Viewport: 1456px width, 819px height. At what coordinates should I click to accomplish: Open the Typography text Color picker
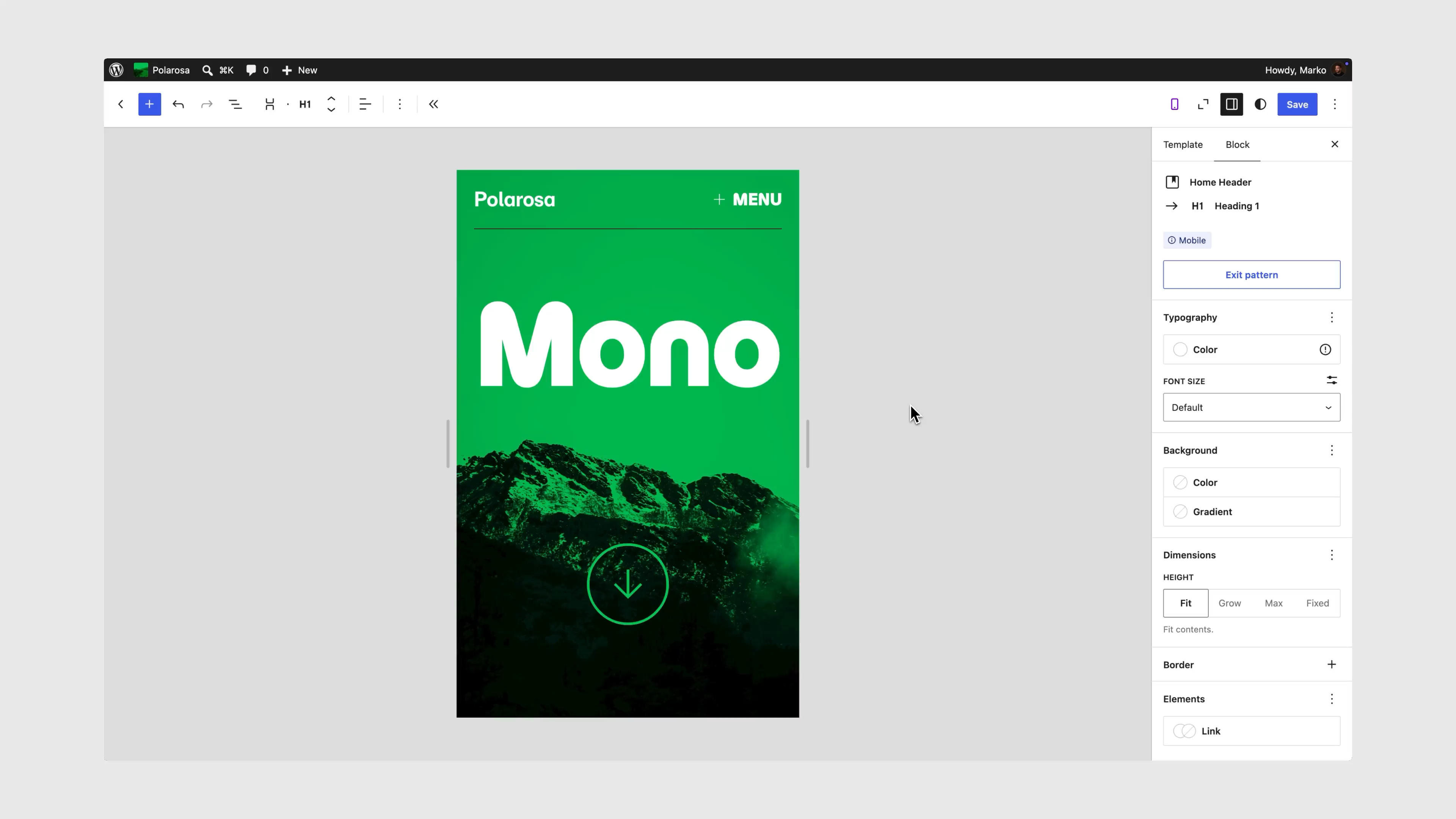[x=1251, y=349]
